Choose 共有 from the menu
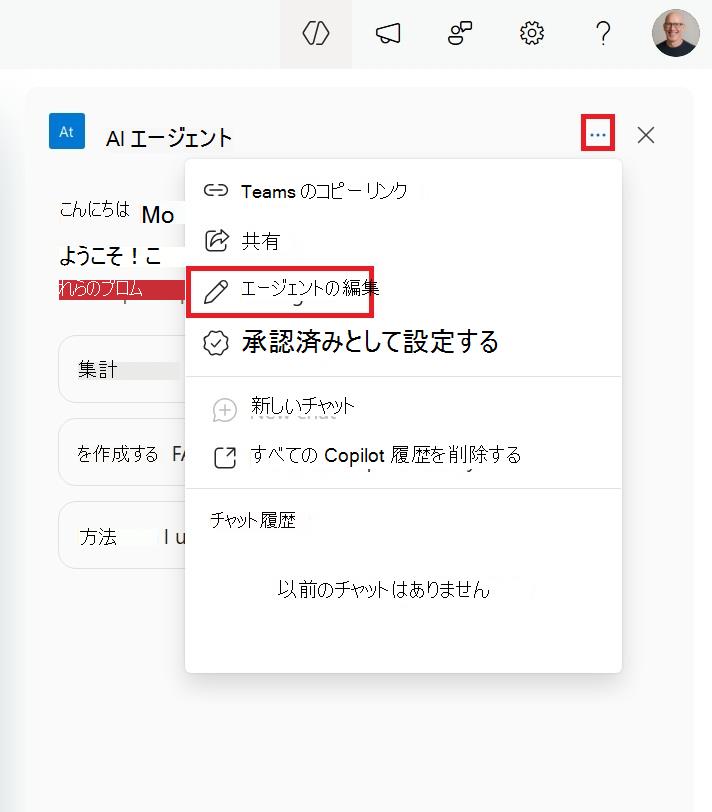 click(x=403, y=241)
